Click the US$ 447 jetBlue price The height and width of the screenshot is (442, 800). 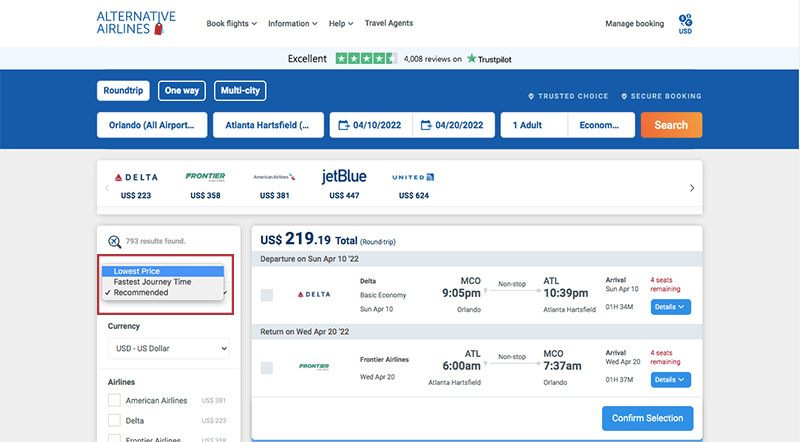coord(344,195)
